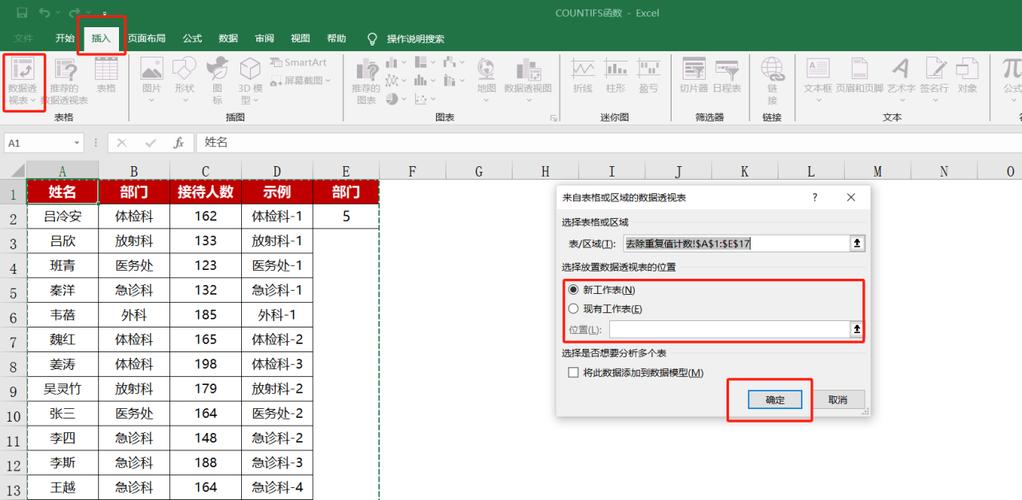Open the Screenshot (屏幕截图) dropdown
Screen dimensions: 1022x500
coord(300,80)
